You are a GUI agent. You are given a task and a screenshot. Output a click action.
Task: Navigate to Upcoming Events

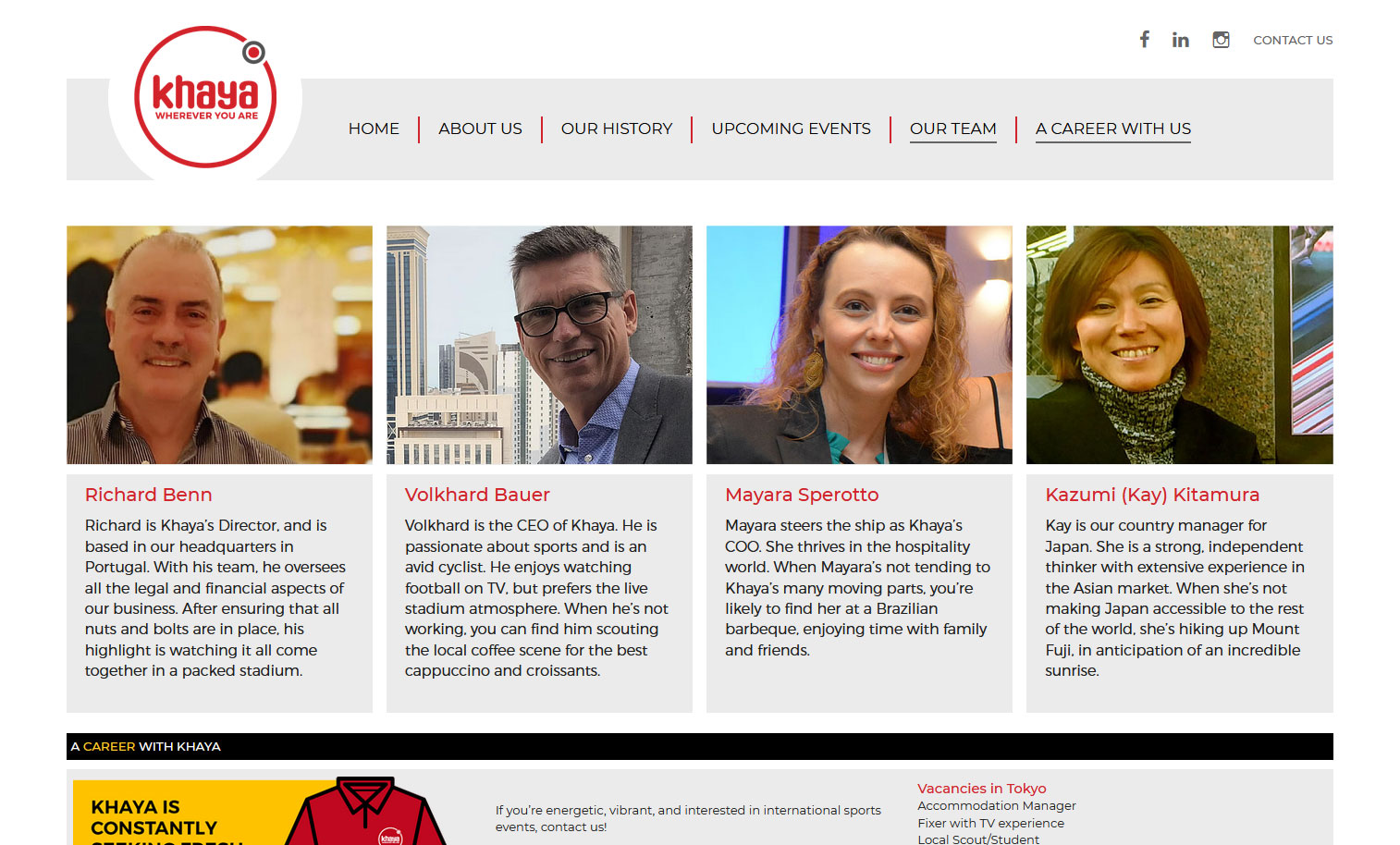coord(791,129)
